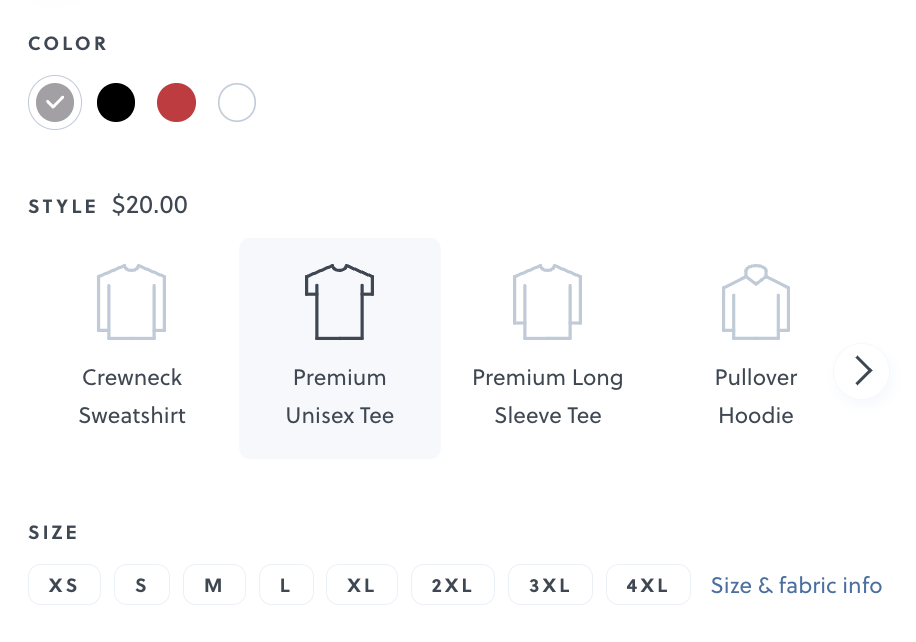Click the Pullover Hoodie label text
Screen dimensions: 916x642
755,396
